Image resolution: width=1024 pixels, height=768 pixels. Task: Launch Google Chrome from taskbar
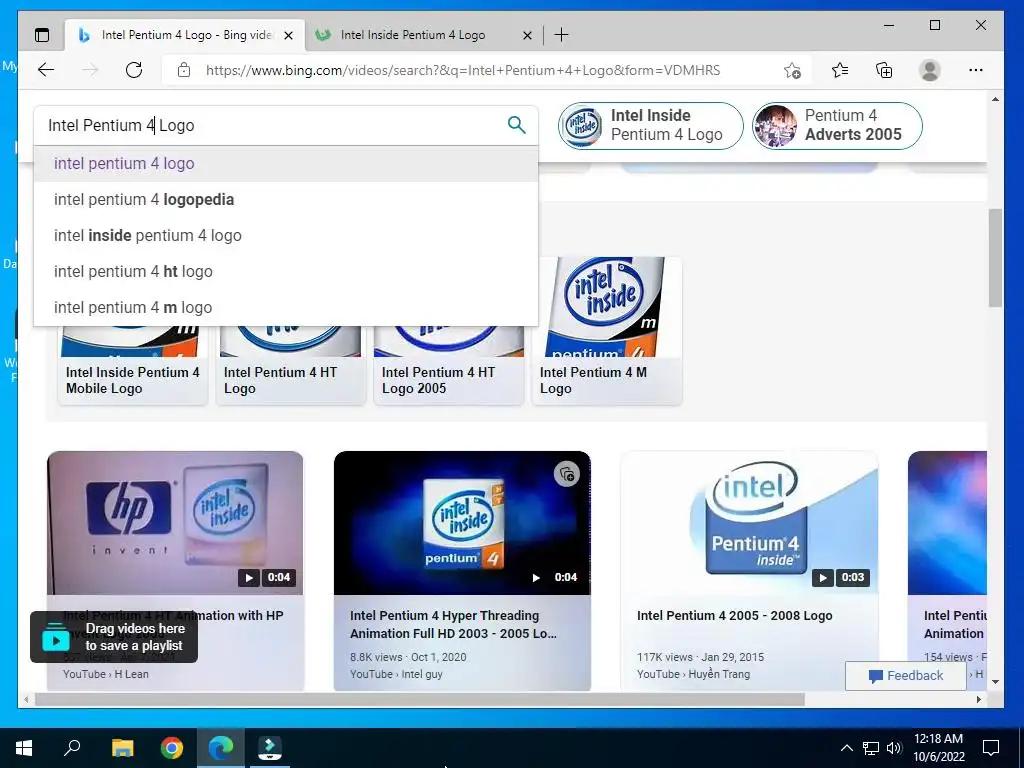172,748
